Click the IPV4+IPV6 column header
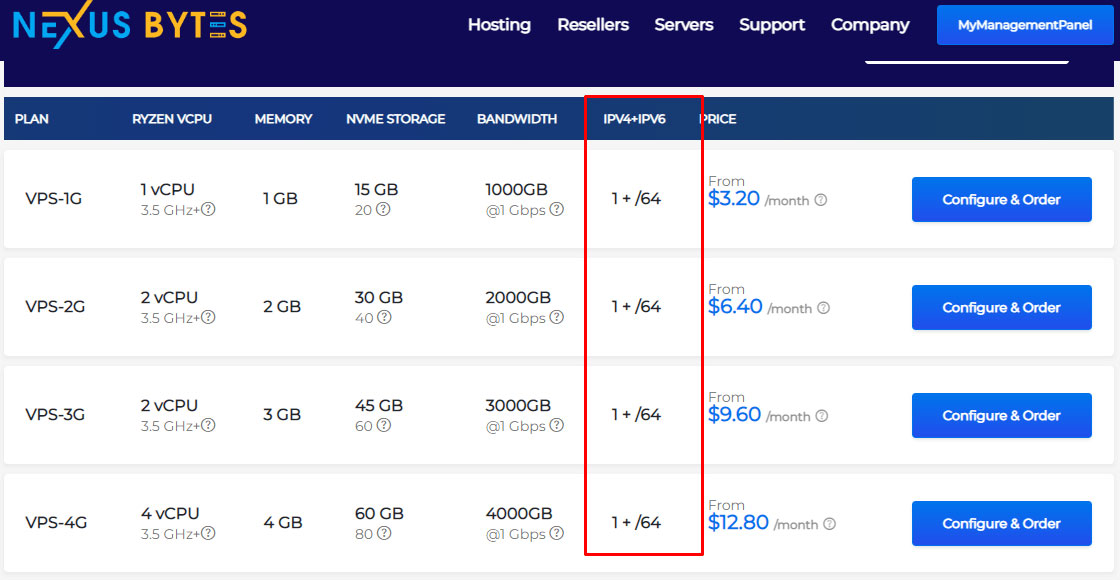The height and width of the screenshot is (580, 1120). click(x=634, y=119)
